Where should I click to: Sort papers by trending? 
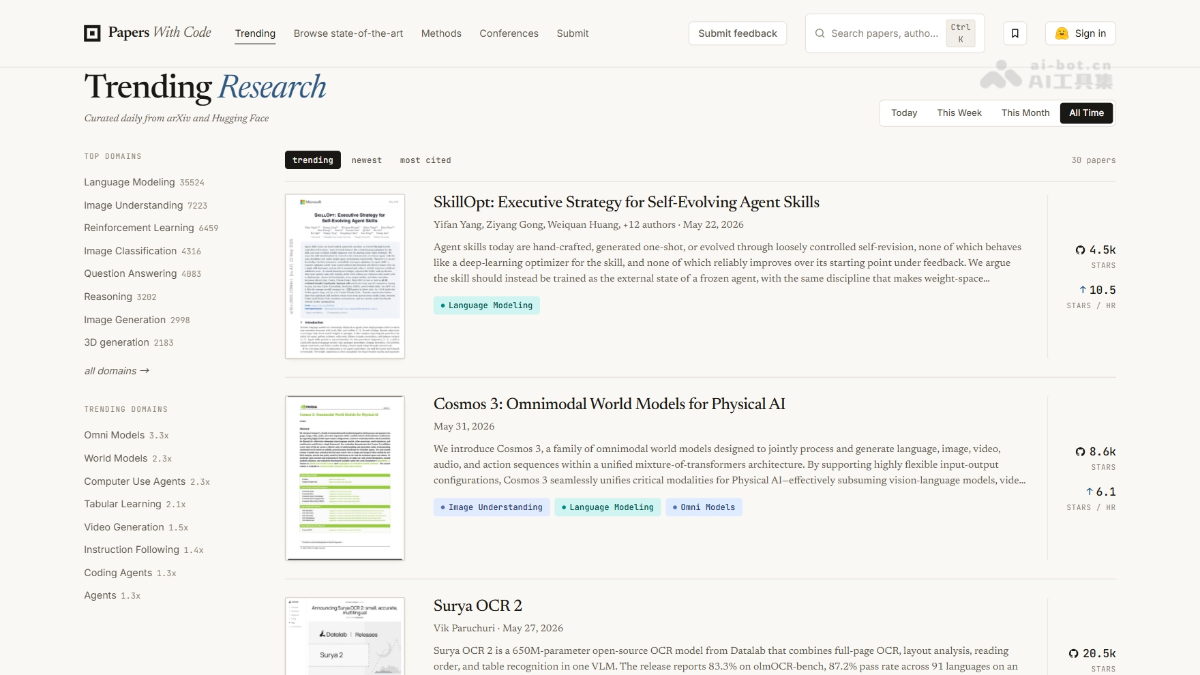tap(313, 160)
